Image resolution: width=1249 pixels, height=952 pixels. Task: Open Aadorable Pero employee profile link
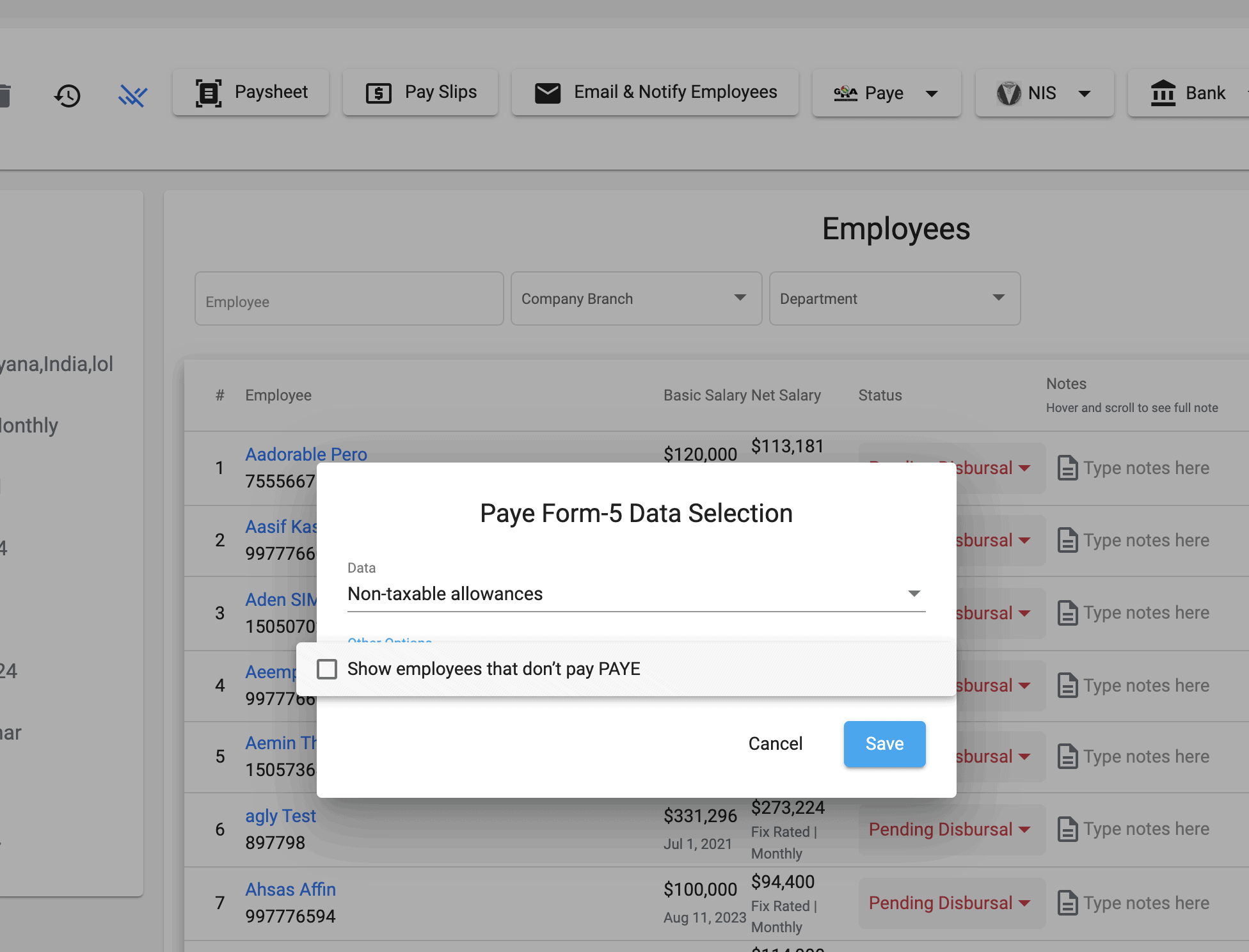click(306, 454)
